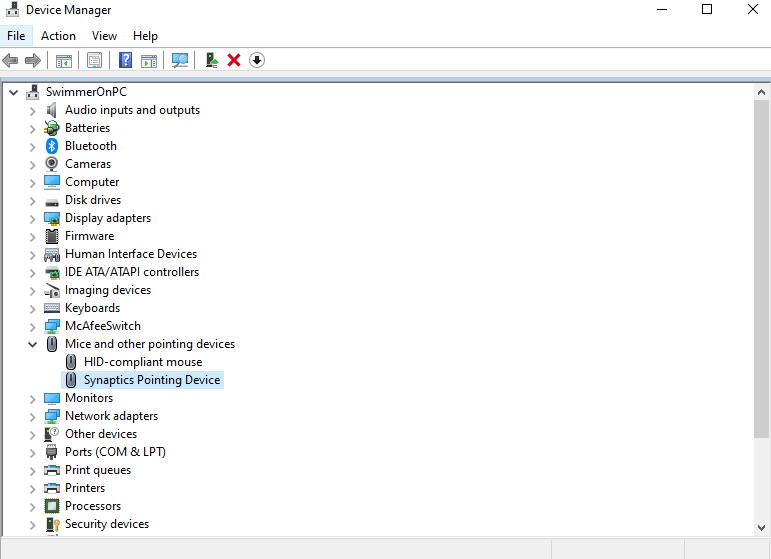Click the SwimmerOnPC computer root icon
The image size is (771, 559).
tap(32, 92)
